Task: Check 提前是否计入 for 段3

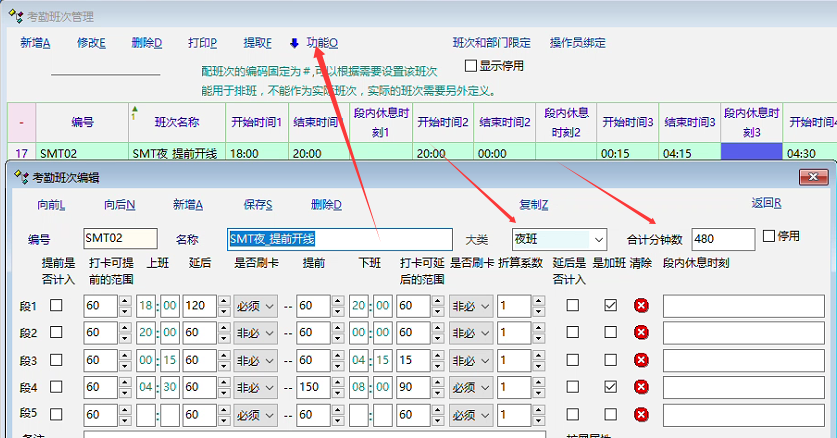Action: tap(56, 360)
